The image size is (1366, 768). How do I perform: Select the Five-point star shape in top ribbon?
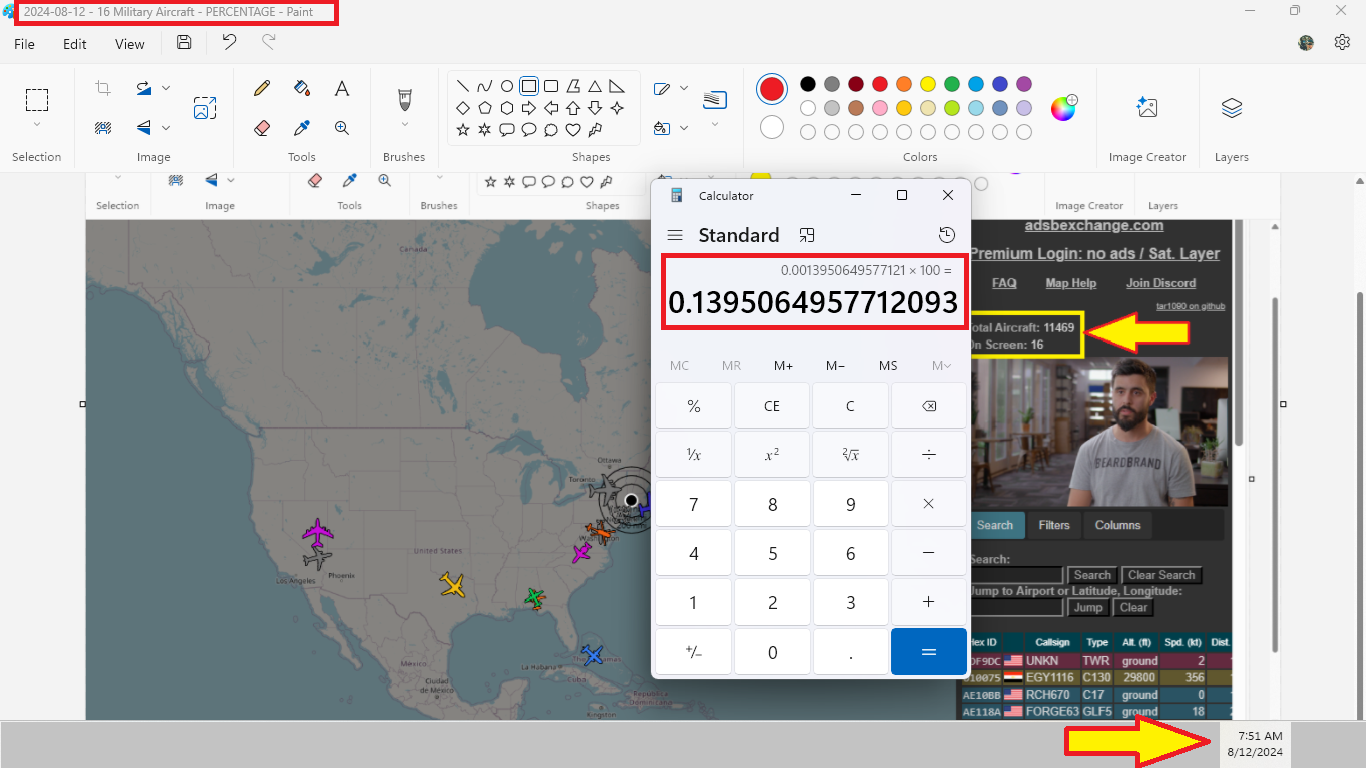coord(463,129)
